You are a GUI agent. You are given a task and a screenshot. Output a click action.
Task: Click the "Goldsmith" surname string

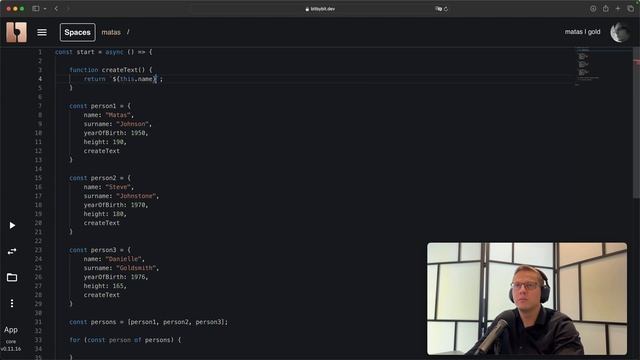(x=136, y=268)
